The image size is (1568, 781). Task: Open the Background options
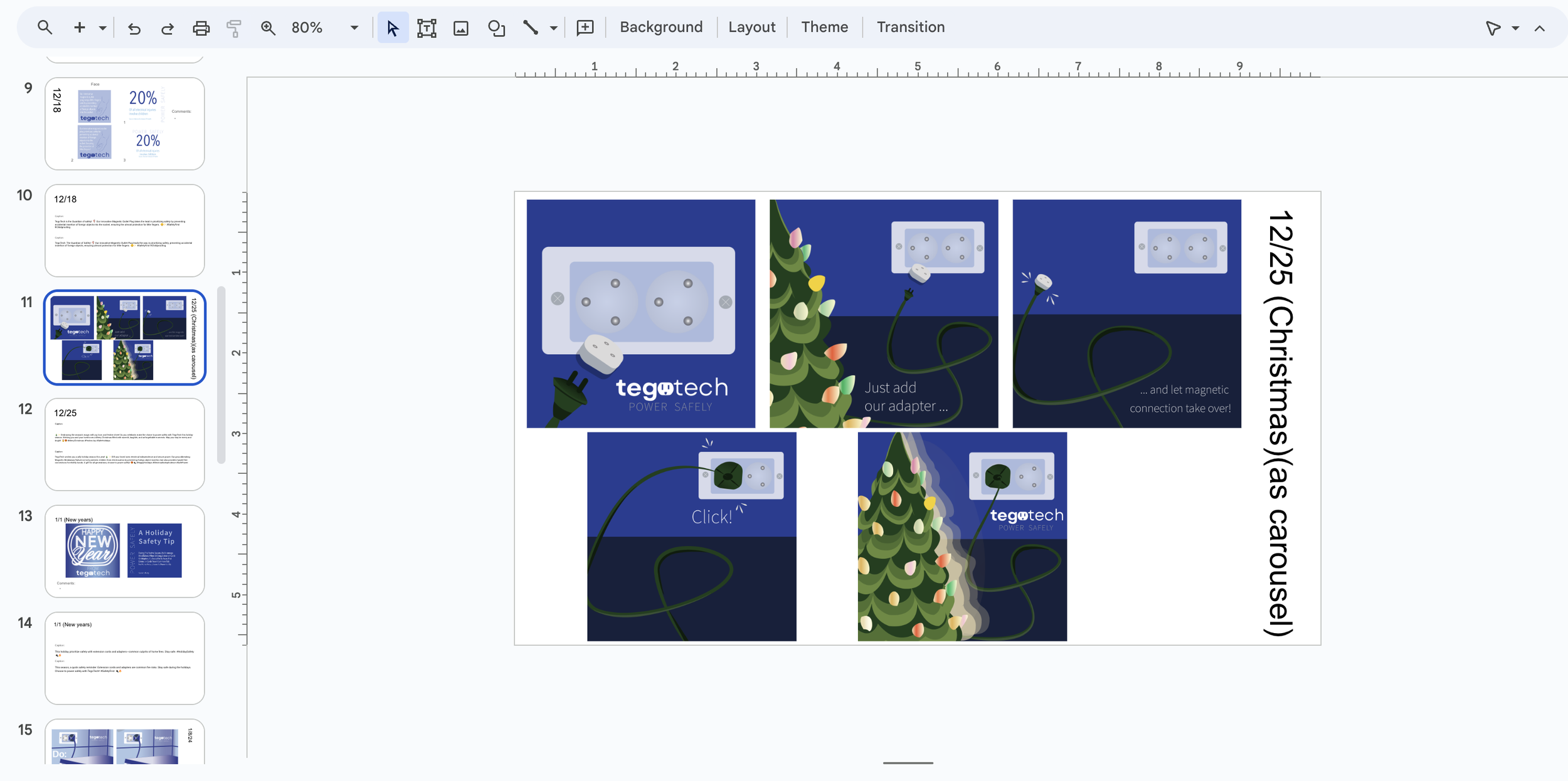[660, 27]
